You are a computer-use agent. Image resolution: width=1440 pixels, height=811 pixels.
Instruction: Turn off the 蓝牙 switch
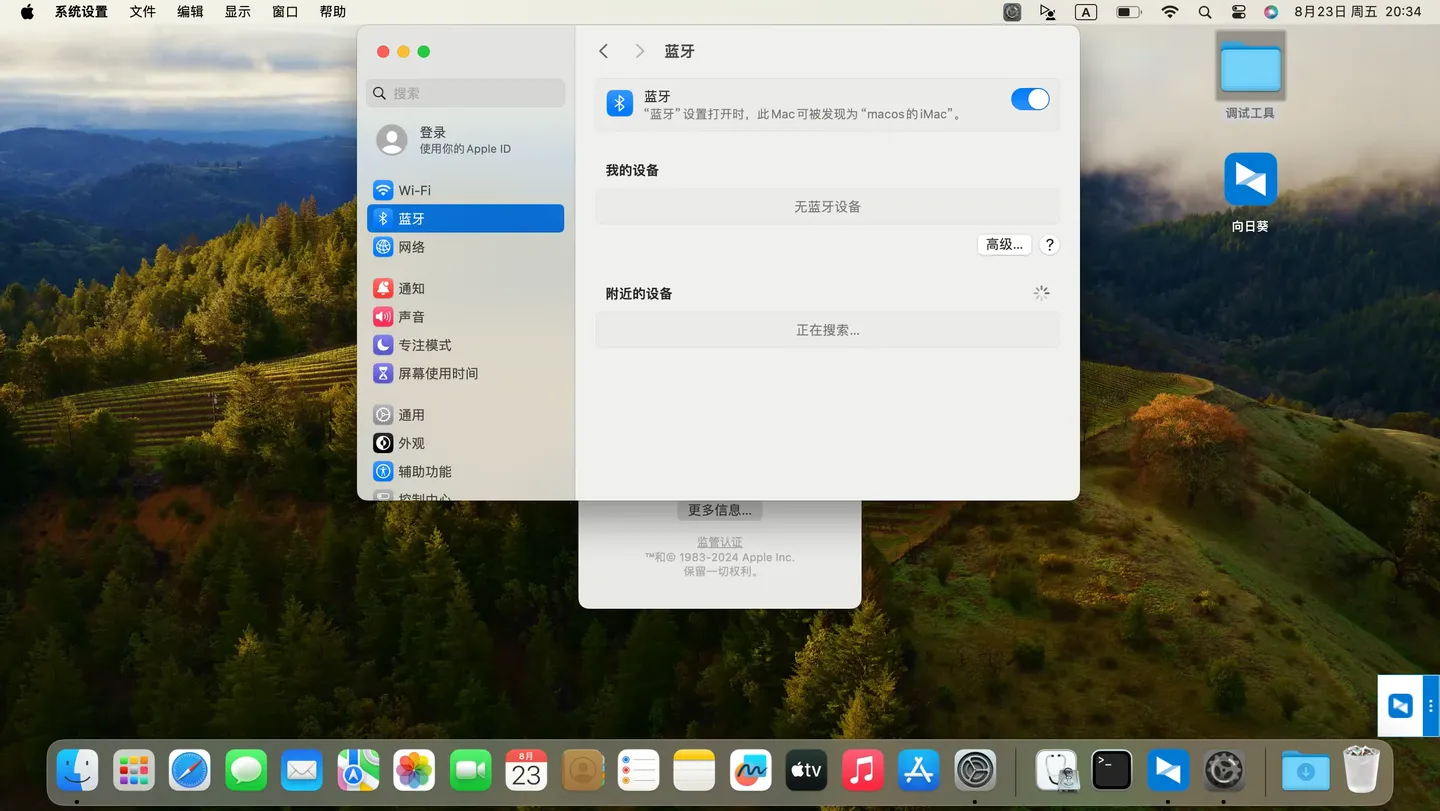[1030, 99]
